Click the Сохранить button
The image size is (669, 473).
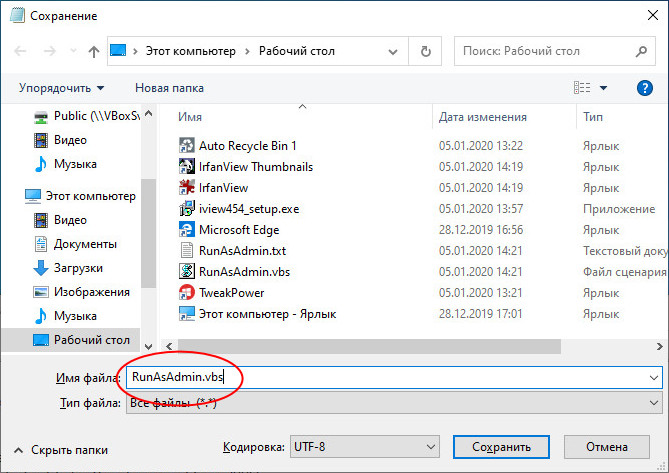[501, 447]
